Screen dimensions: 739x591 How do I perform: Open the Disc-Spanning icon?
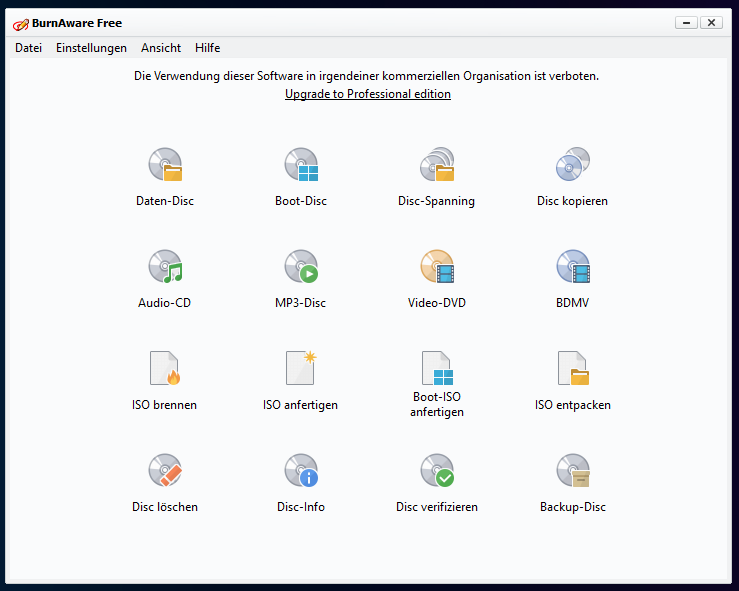pos(437,164)
